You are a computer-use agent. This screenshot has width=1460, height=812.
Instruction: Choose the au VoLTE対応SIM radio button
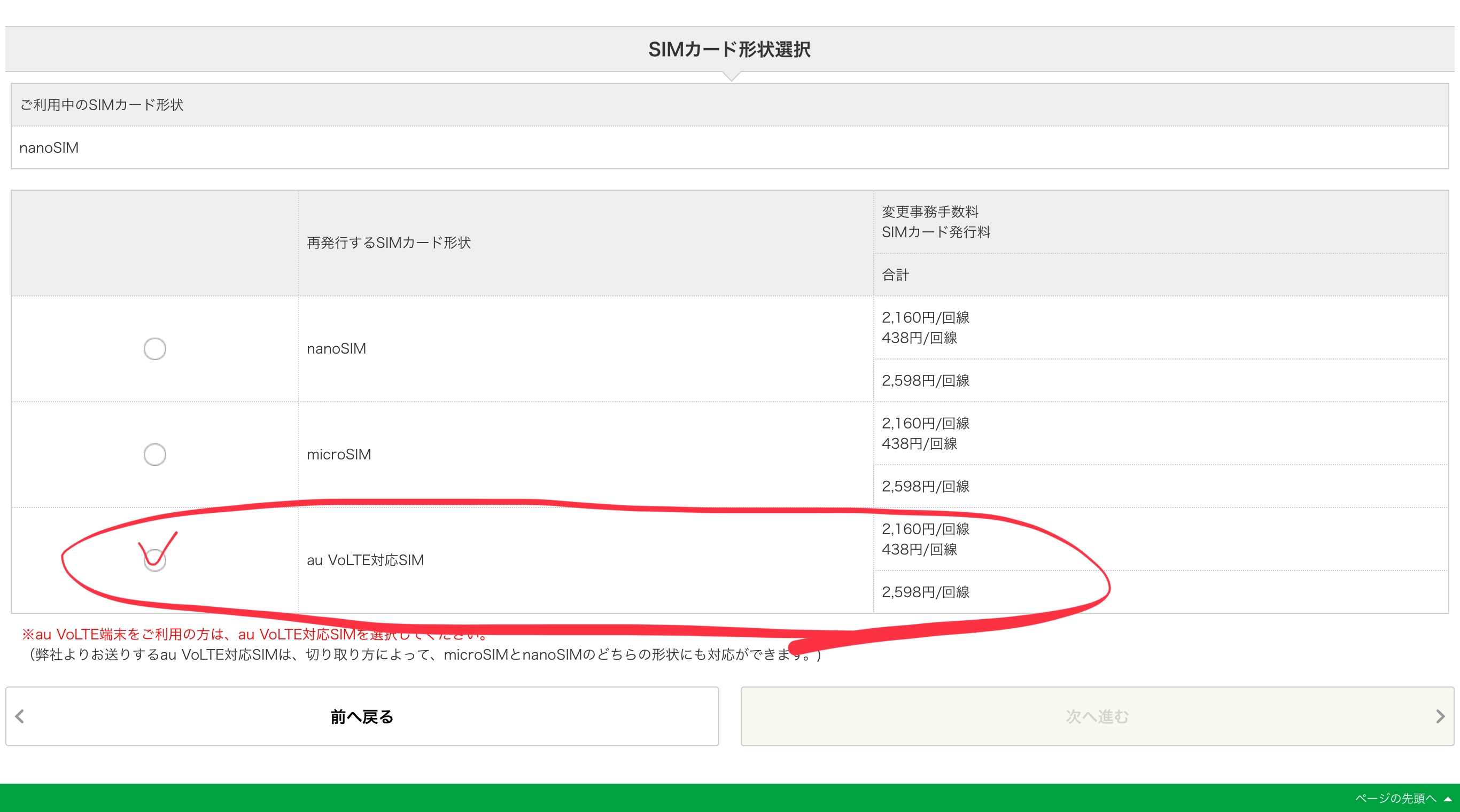(x=155, y=560)
